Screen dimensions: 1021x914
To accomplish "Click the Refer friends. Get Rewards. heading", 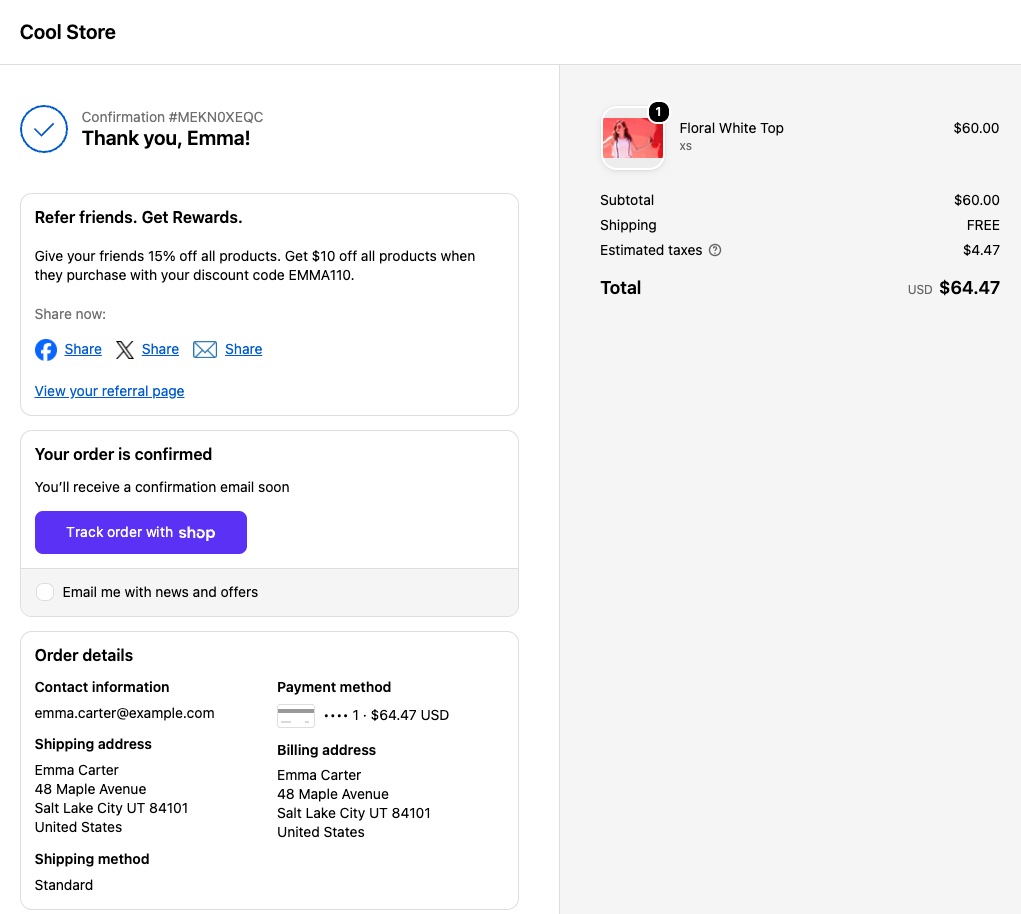I will tap(139, 217).
